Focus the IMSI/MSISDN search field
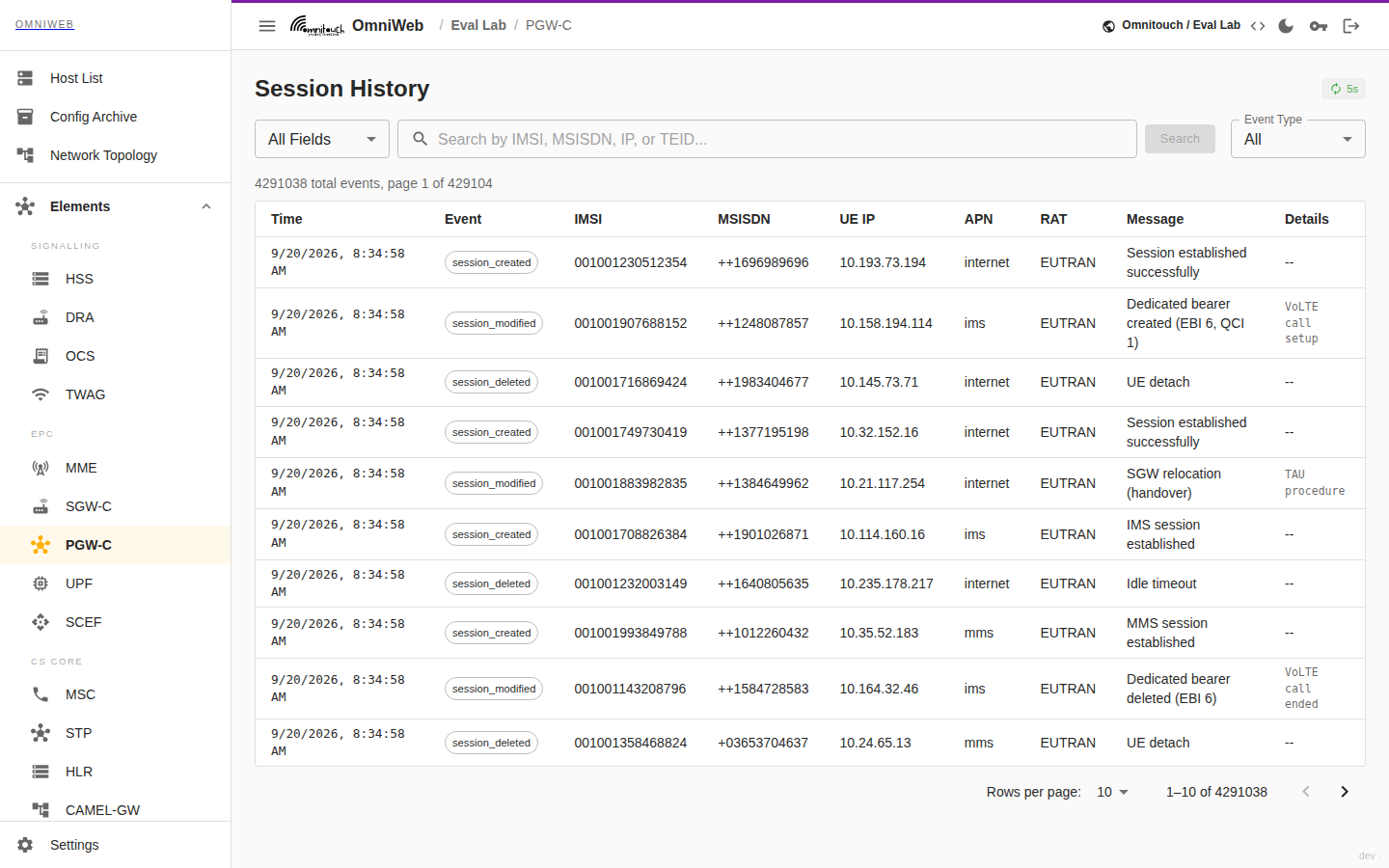Screen dimensions: 1389x868 click(767, 139)
